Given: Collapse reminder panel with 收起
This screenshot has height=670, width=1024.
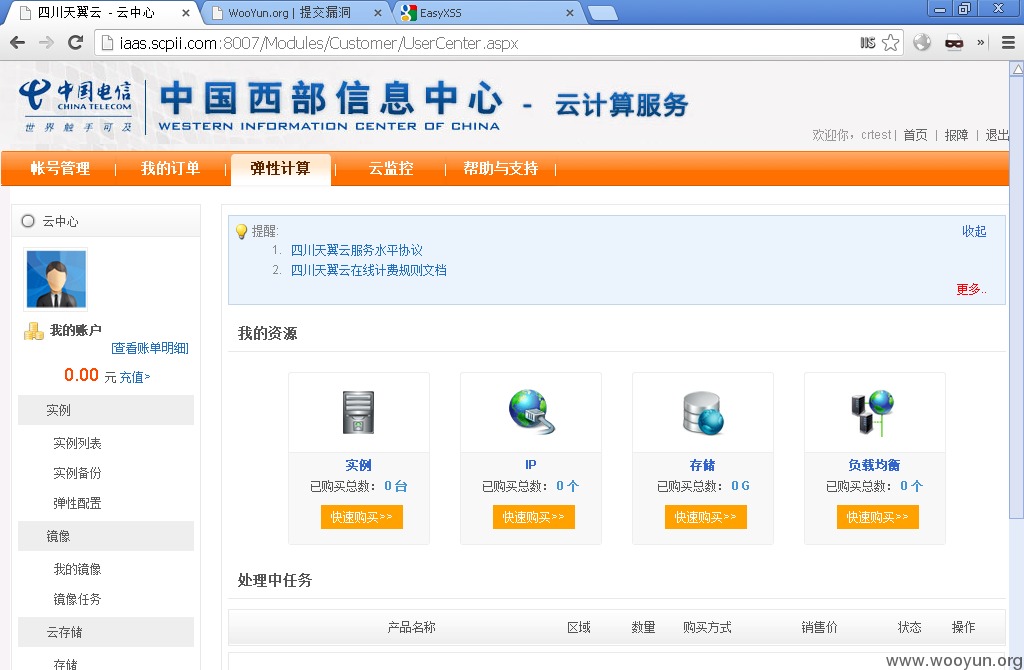Looking at the screenshot, I should pyautogui.click(x=974, y=231).
